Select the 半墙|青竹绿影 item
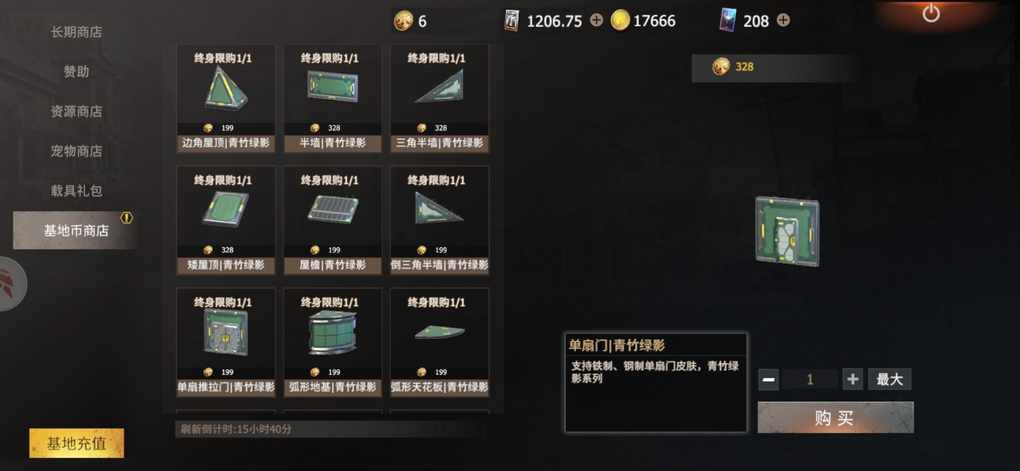This screenshot has height=471, width=1020. pos(332,99)
